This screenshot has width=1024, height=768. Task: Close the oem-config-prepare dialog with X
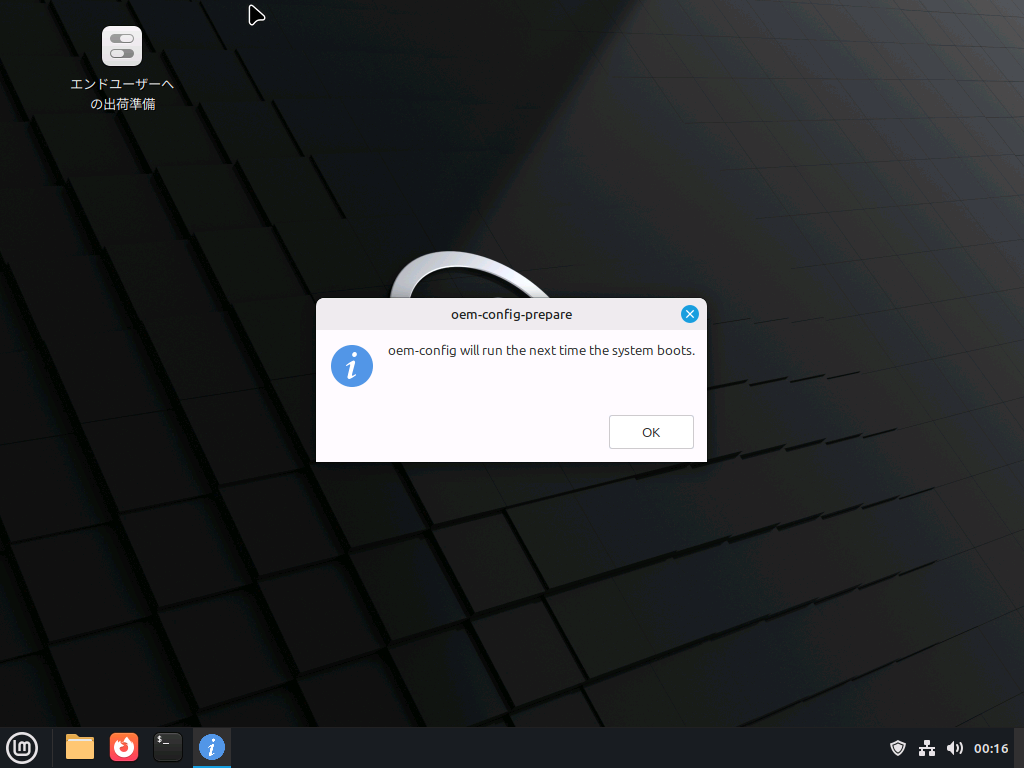[689, 314]
